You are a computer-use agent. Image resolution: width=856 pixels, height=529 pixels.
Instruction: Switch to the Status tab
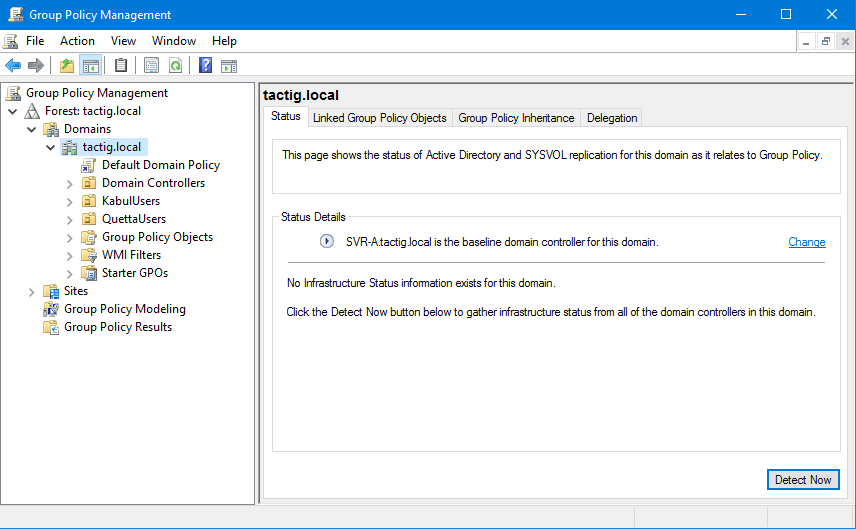pos(286,116)
